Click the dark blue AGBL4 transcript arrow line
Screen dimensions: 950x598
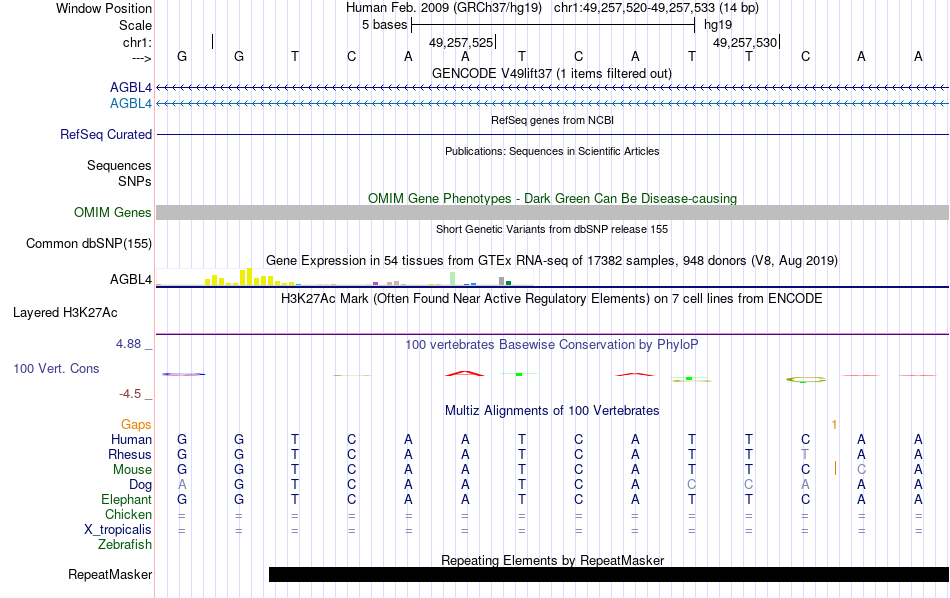tap(552, 88)
